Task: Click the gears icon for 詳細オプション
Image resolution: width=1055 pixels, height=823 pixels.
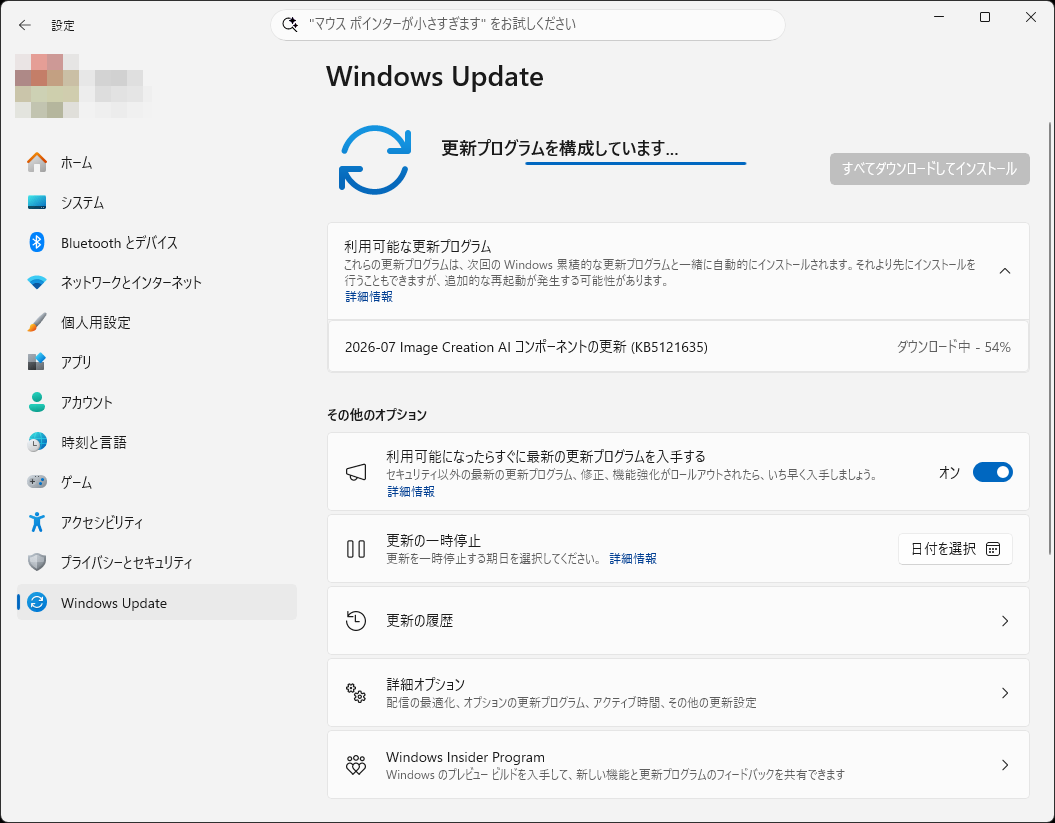Action: click(x=356, y=692)
